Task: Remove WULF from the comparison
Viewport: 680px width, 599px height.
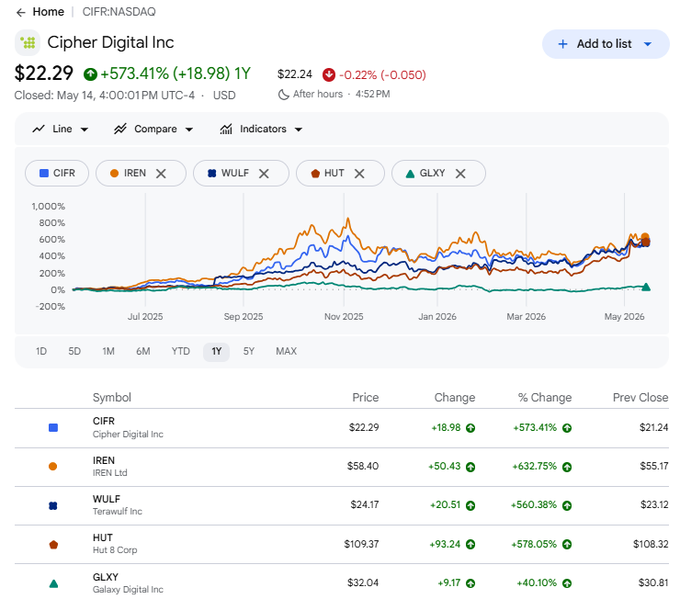Action: (264, 173)
